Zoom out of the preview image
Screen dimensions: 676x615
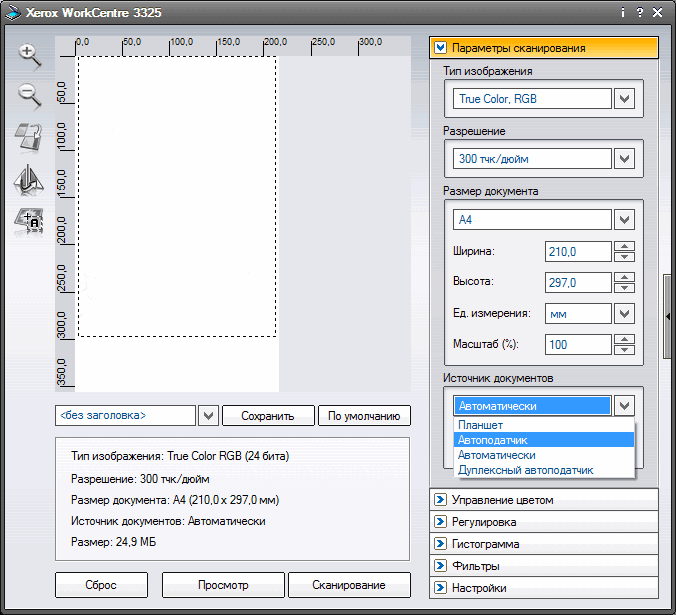tap(29, 96)
